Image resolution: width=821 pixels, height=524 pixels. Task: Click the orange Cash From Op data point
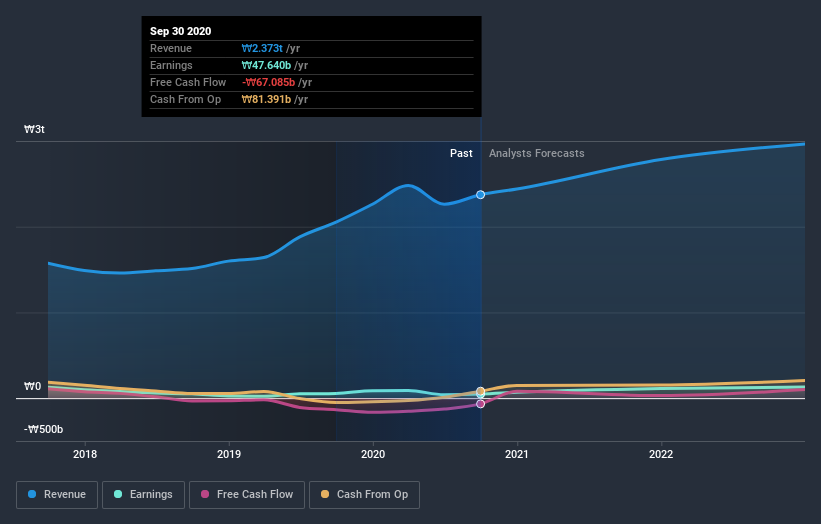(481, 391)
